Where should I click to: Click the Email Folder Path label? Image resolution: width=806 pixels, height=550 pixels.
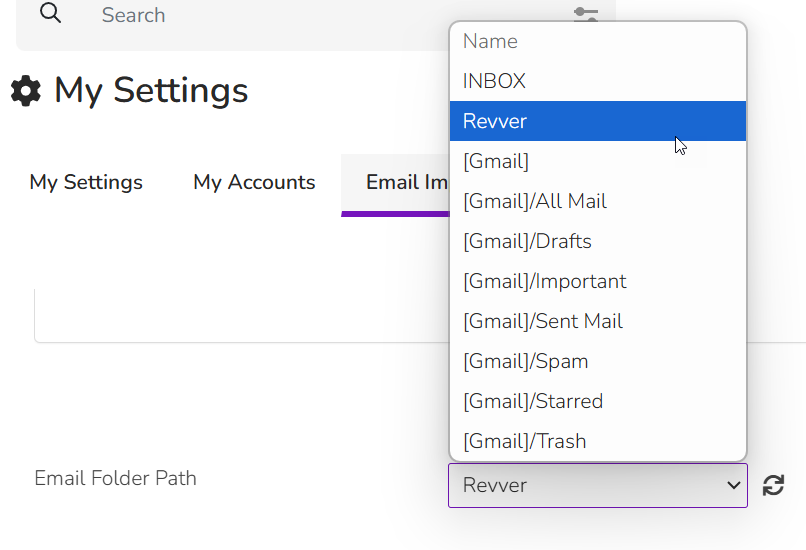coord(115,479)
